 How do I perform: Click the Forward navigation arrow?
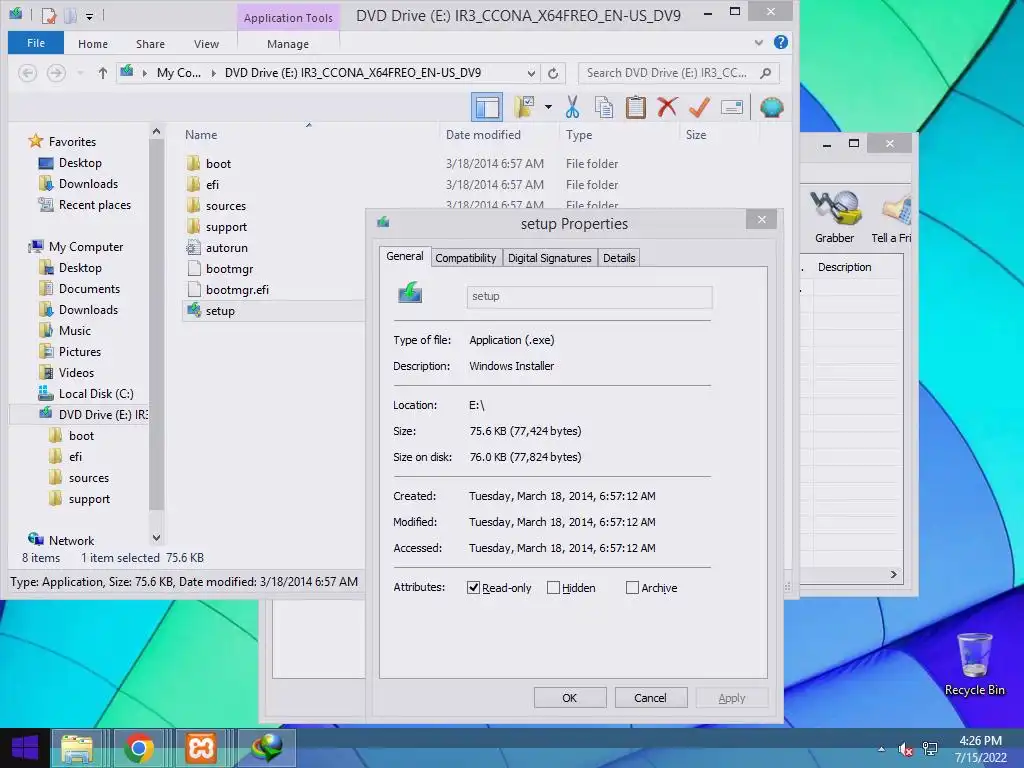pyautogui.click(x=56, y=73)
